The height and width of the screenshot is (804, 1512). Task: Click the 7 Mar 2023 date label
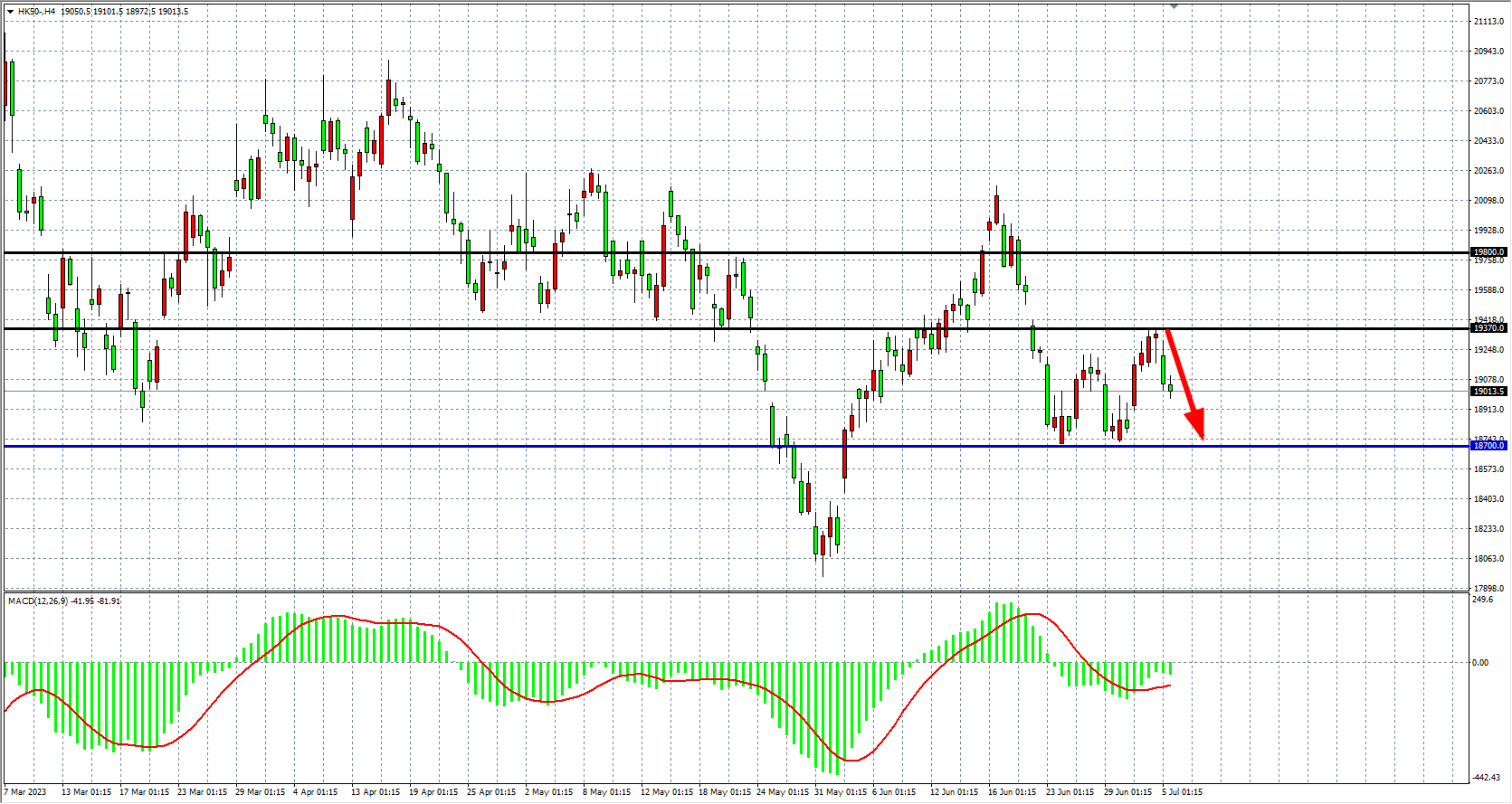pos(25,792)
